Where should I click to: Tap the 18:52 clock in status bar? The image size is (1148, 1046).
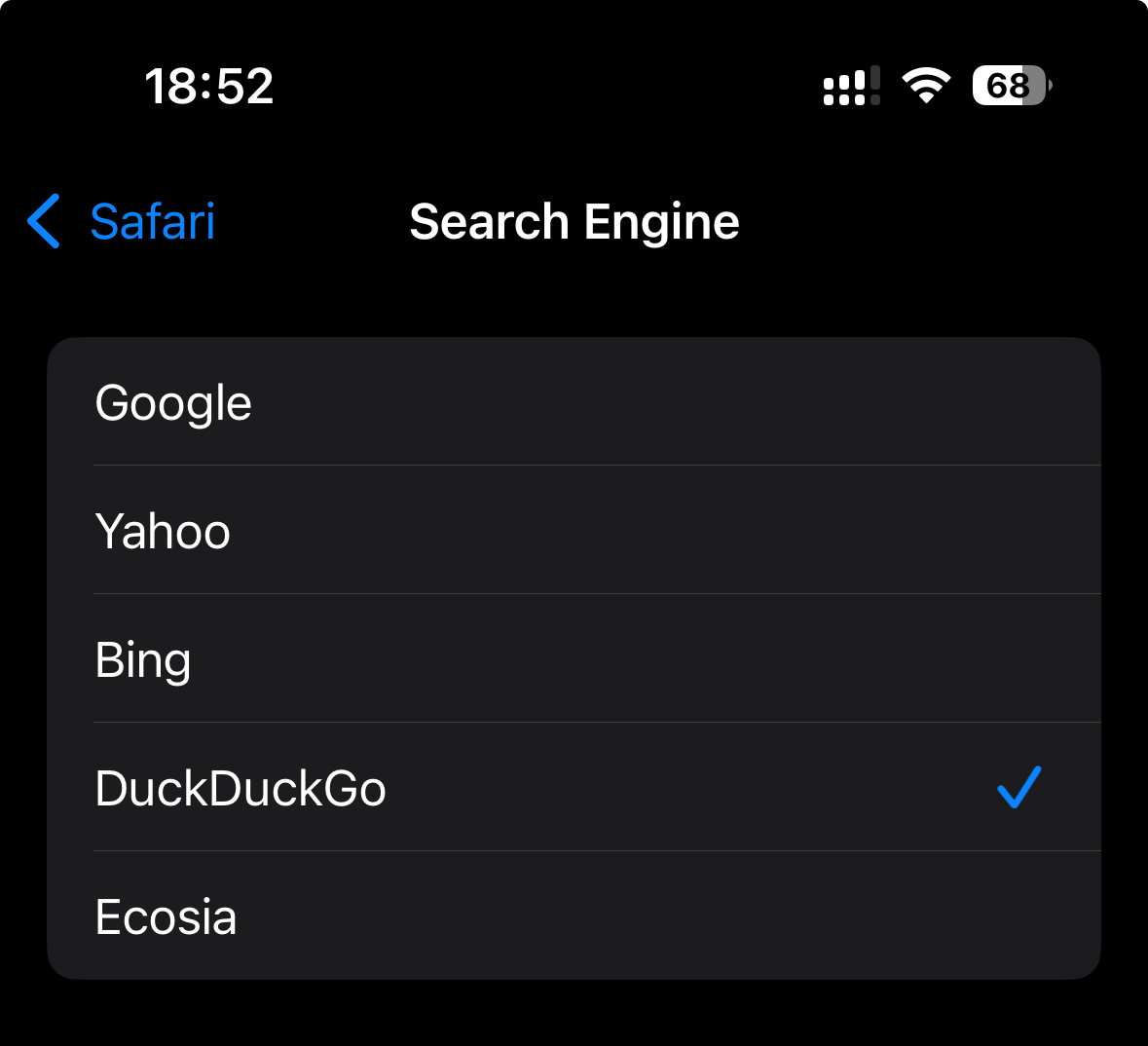209,86
